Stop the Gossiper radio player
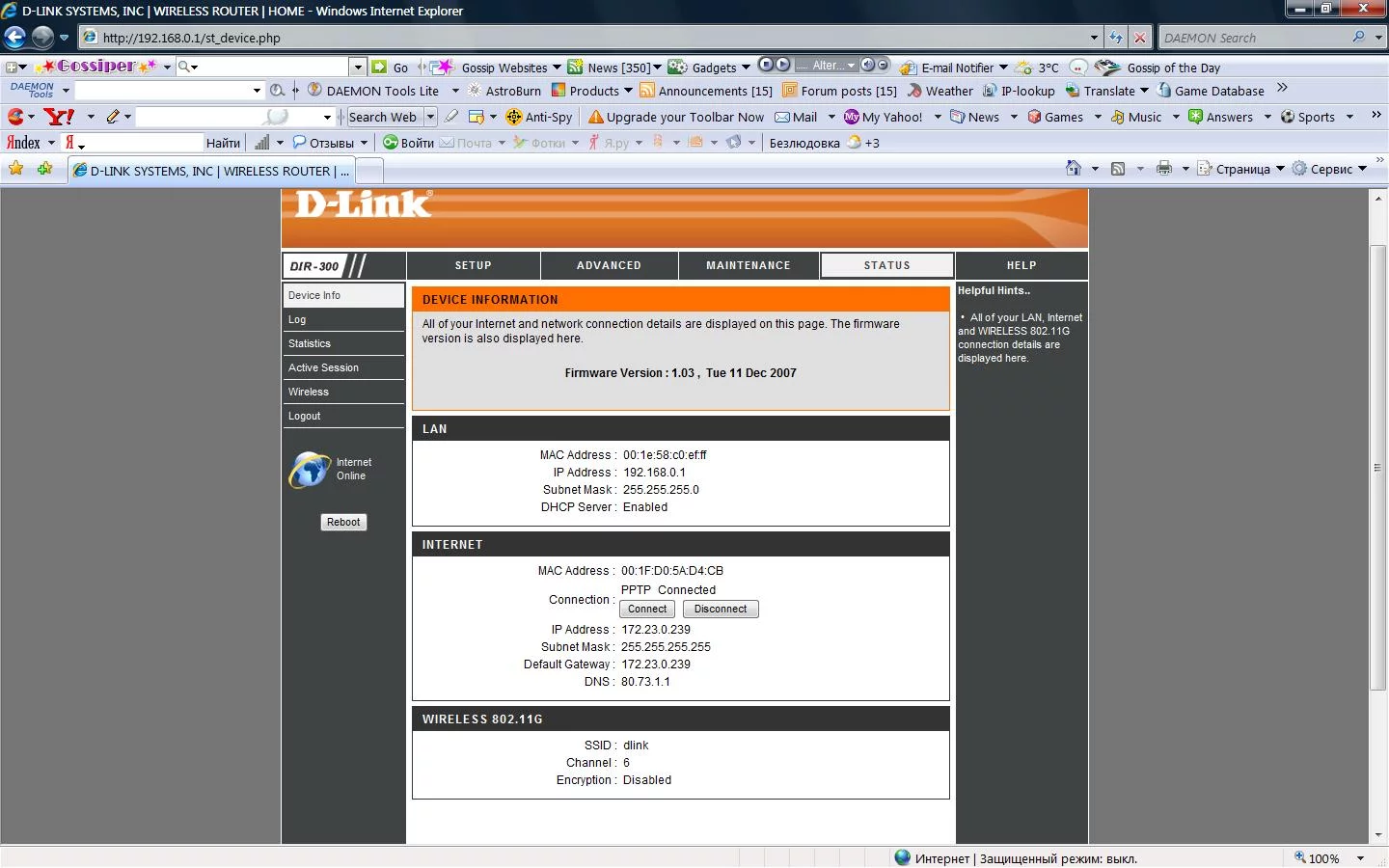This screenshot has width=1389, height=868. [766, 65]
